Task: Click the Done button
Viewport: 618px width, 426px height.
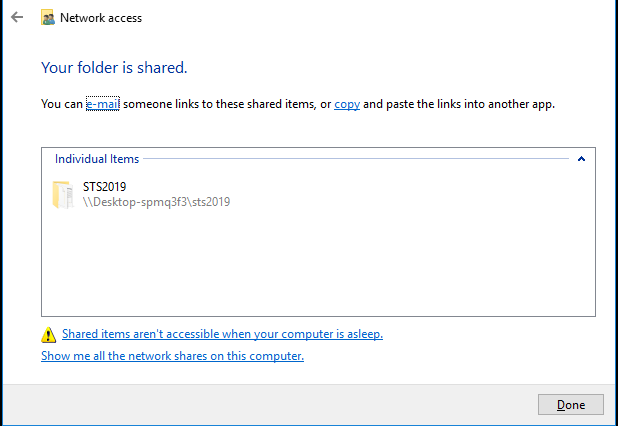Action: (571, 404)
